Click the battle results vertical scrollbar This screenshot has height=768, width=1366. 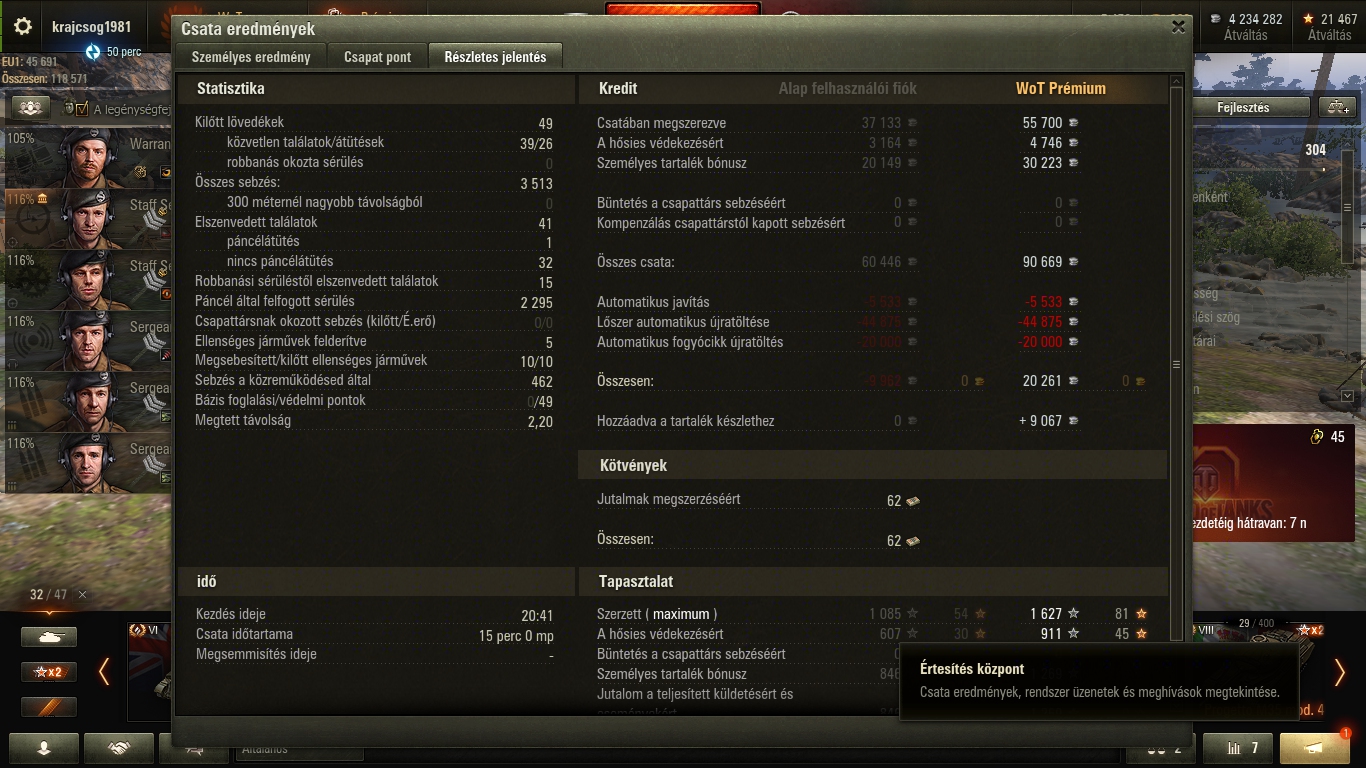pos(1177,365)
